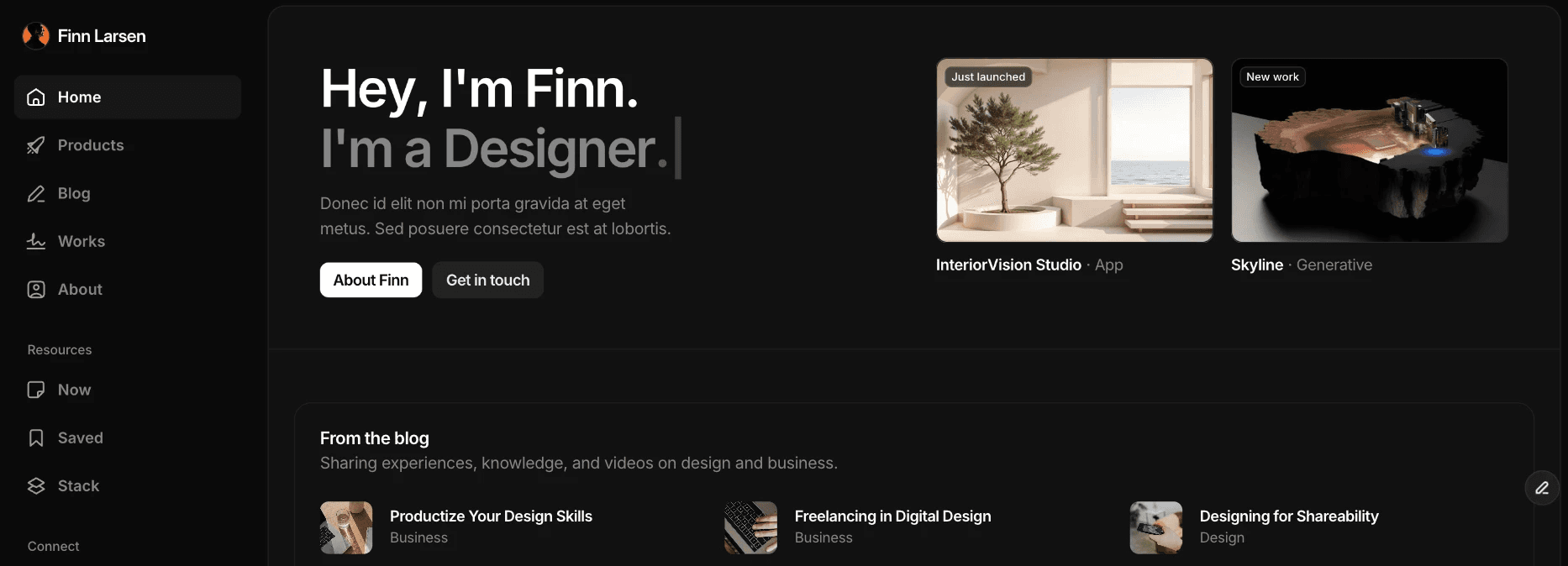Select the Now resource link
This screenshot has width=1568, height=566.
point(74,390)
